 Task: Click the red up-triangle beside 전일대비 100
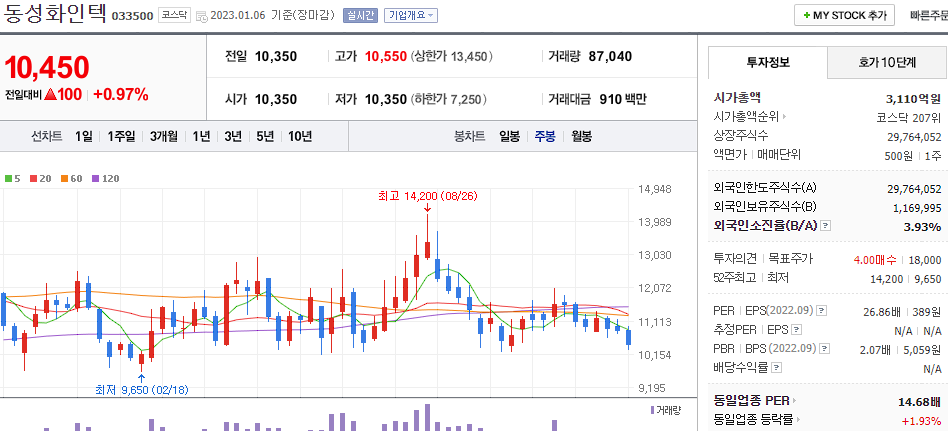click(50, 94)
